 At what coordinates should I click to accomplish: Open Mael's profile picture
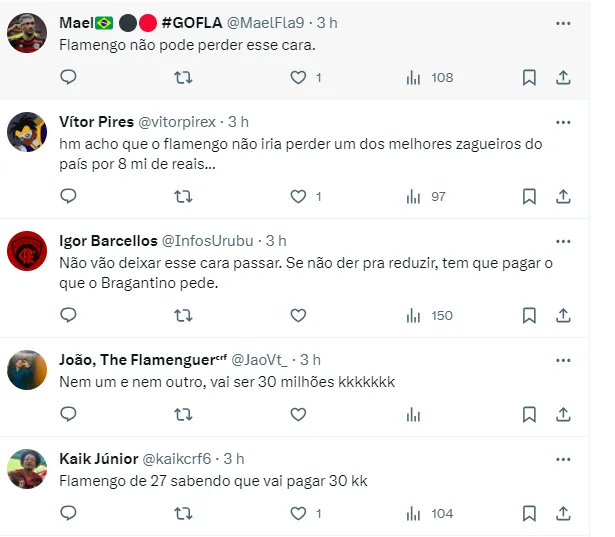coord(27,34)
